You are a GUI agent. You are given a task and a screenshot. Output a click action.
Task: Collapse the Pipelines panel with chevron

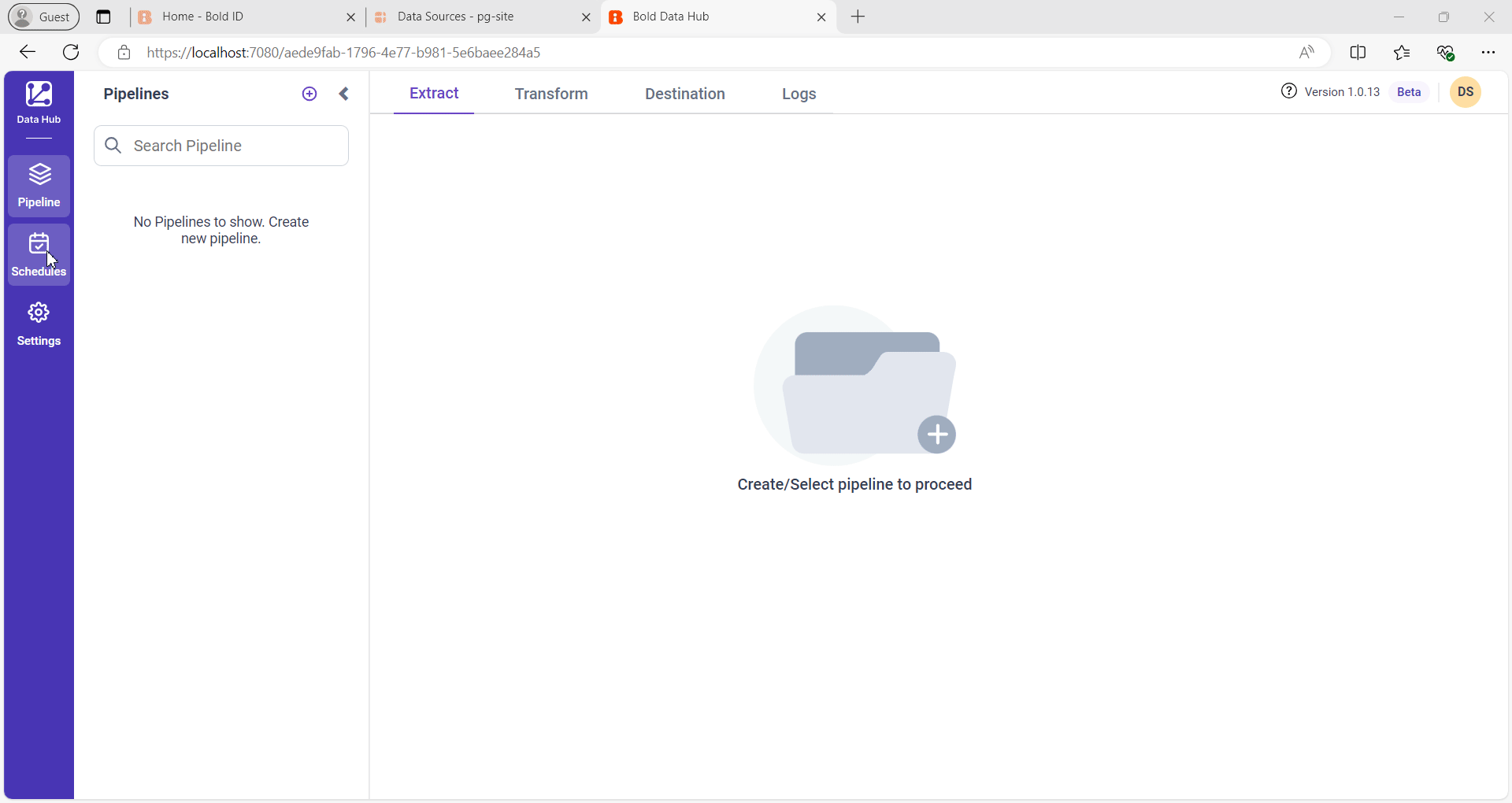pos(344,94)
